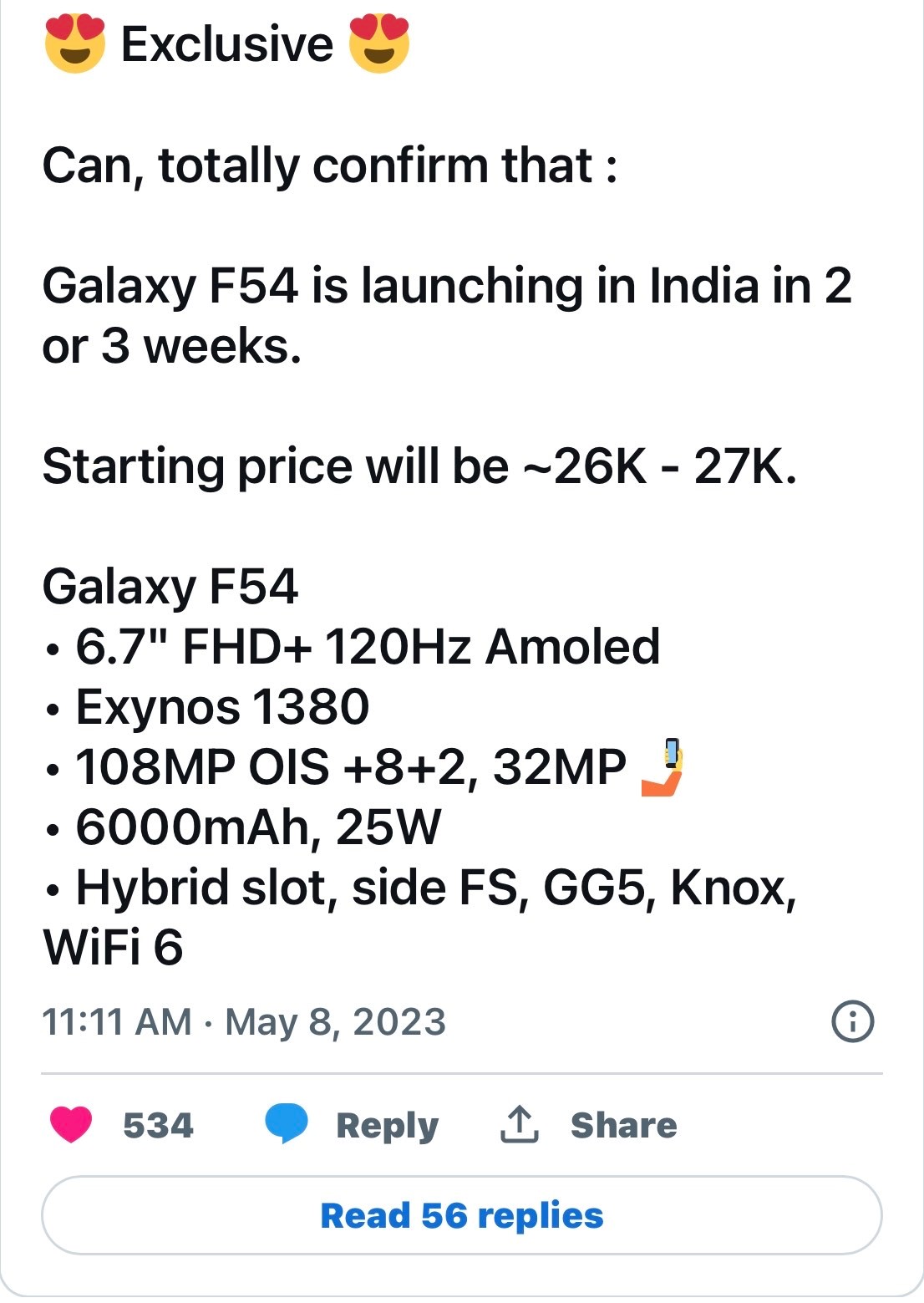Click the selfie emoji after 32MP
This screenshot has height=1303, width=924.
click(663, 766)
